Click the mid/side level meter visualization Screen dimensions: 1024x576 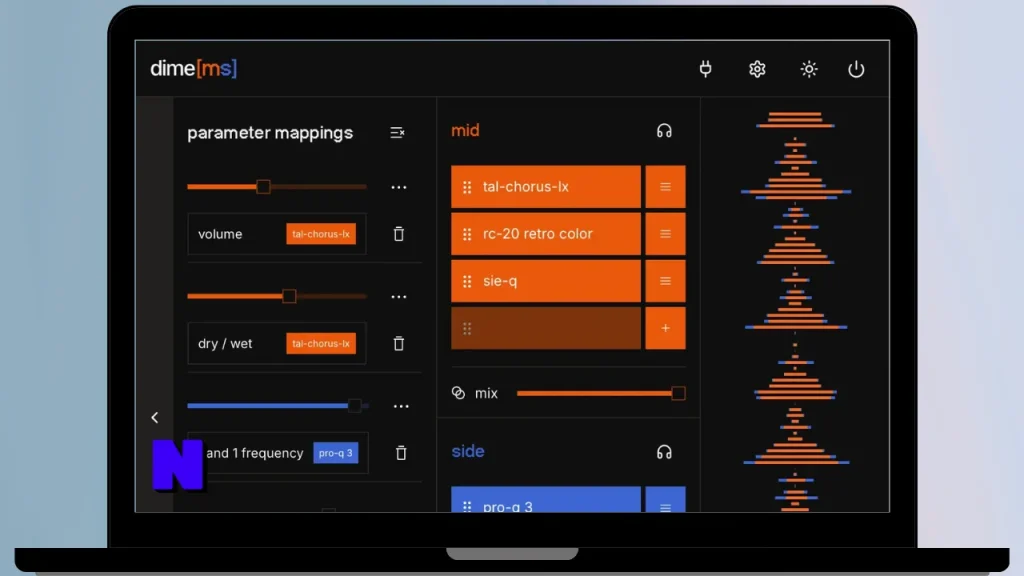(795, 310)
